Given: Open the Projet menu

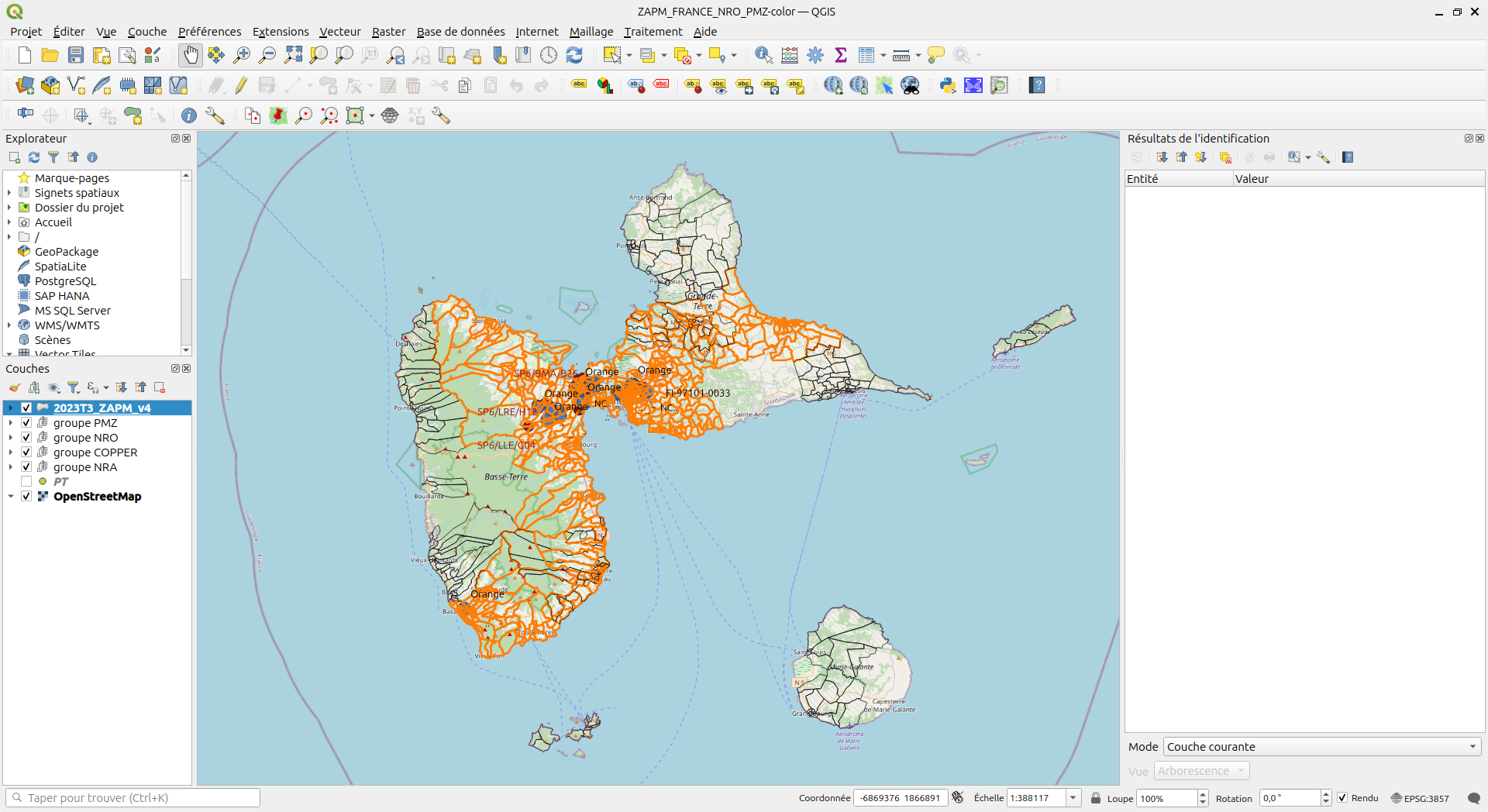Looking at the screenshot, I should [26, 32].
